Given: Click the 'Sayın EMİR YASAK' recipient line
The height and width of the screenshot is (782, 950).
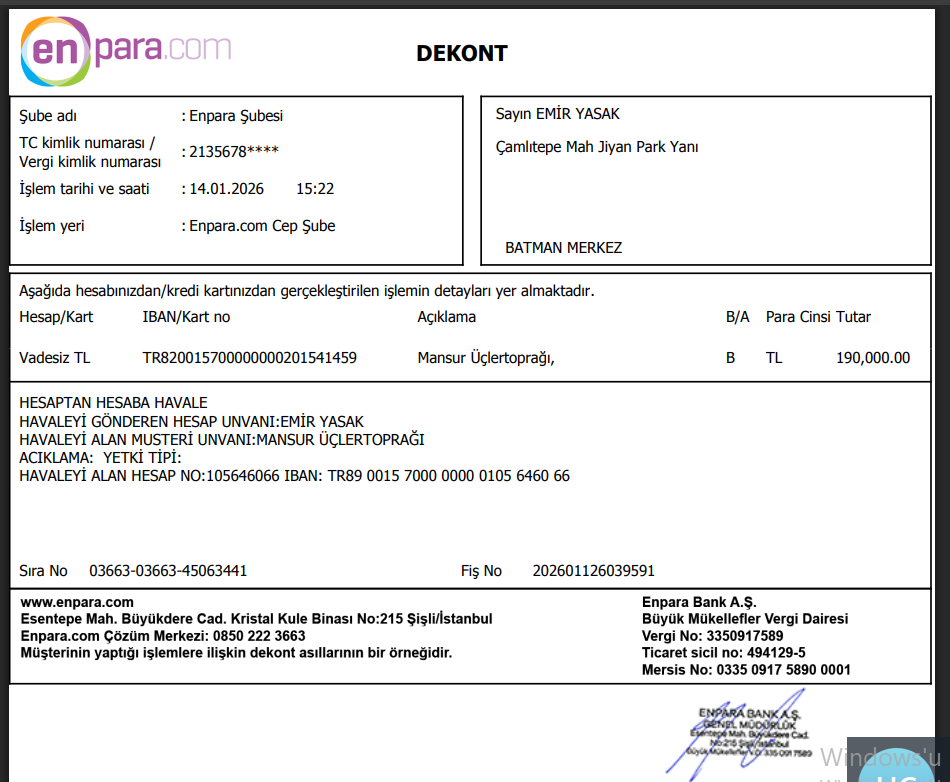Looking at the screenshot, I should 557,114.
